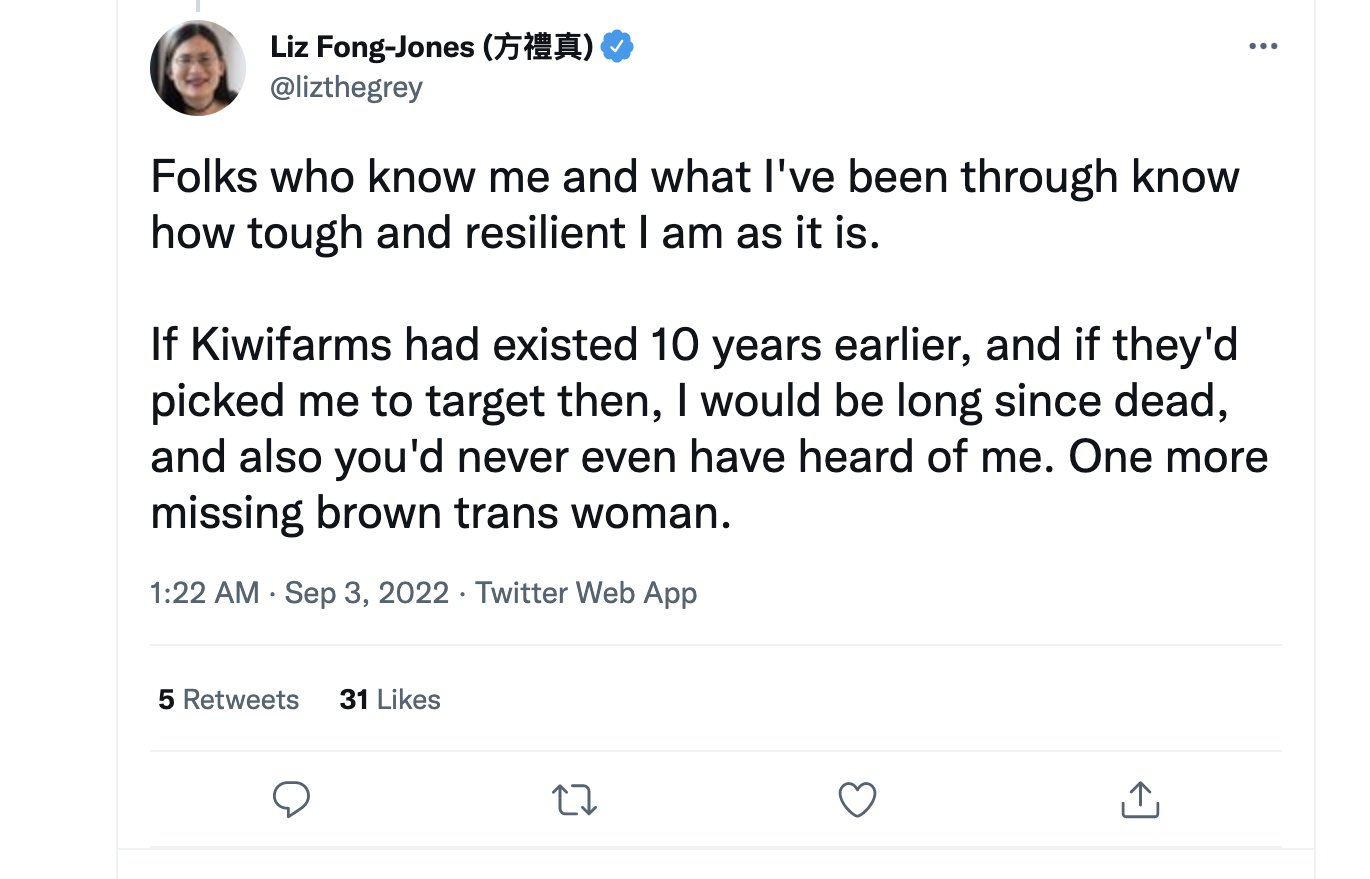Retweet this tweet using the arrows icon
Screen dimensions: 1370x879
pyautogui.click(x=574, y=800)
